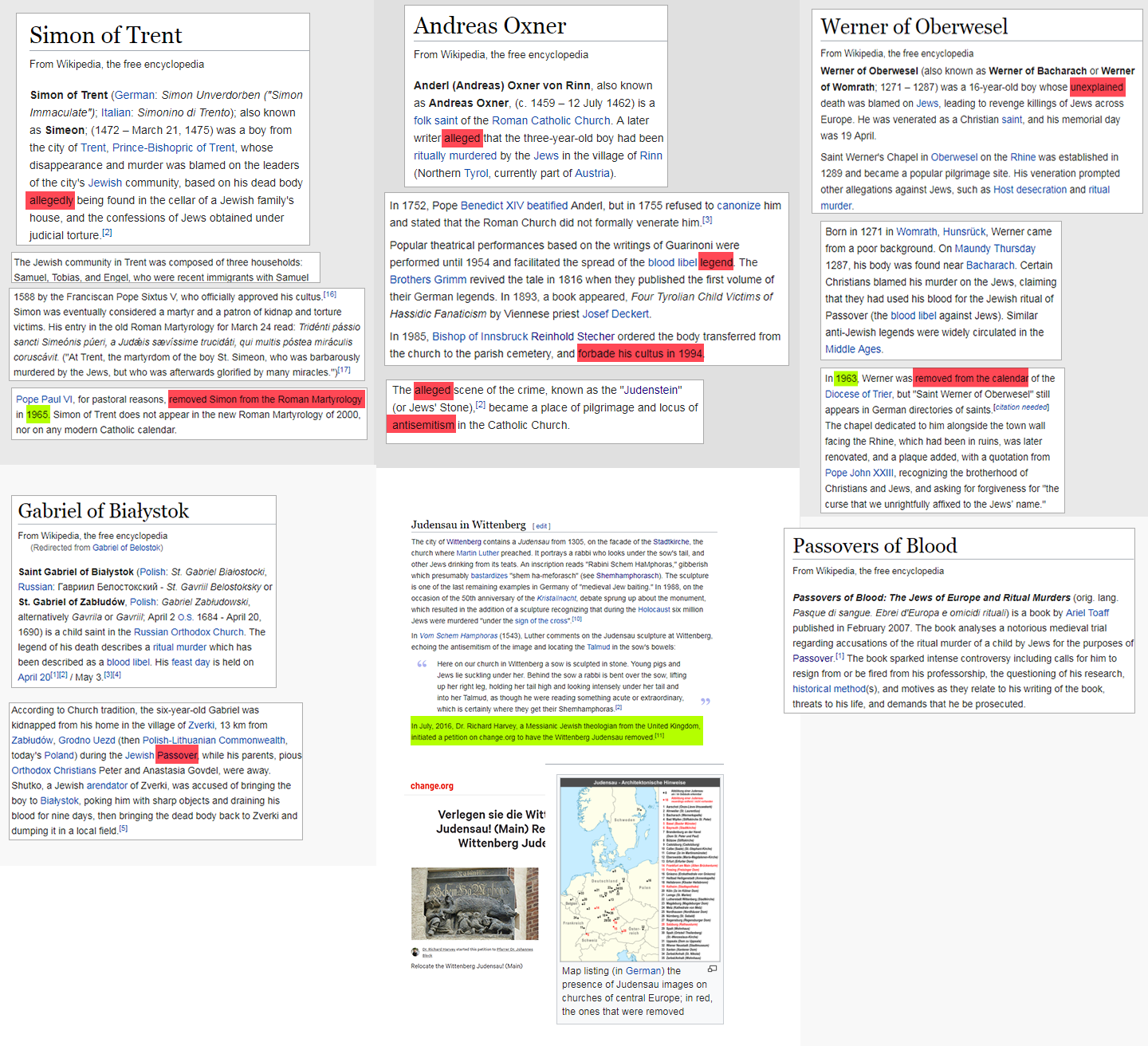Click the historical method link
Viewport: 1148px width, 1046px height.
pyautogui.click(x=829, y=689)
